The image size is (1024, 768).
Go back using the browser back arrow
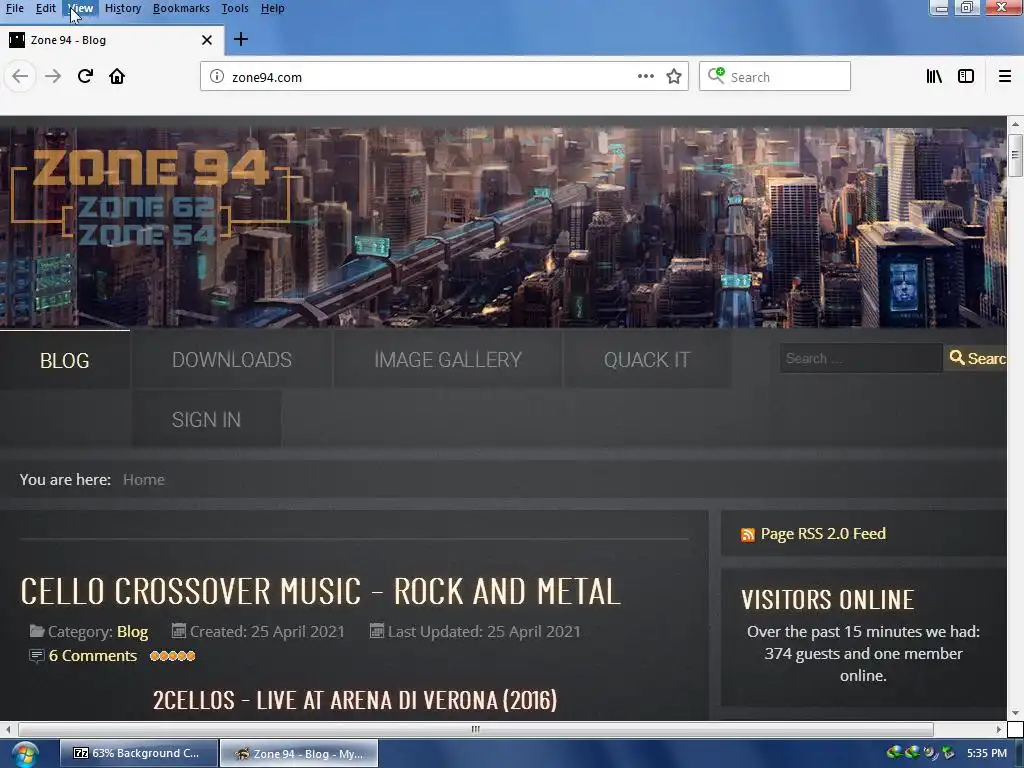[x=20, y=76]
